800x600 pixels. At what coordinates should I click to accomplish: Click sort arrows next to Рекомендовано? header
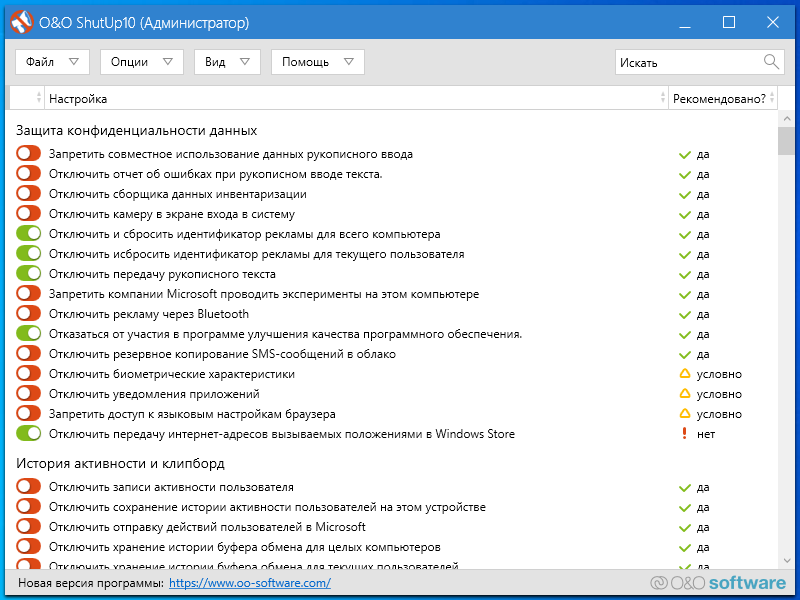coord(772,98)
